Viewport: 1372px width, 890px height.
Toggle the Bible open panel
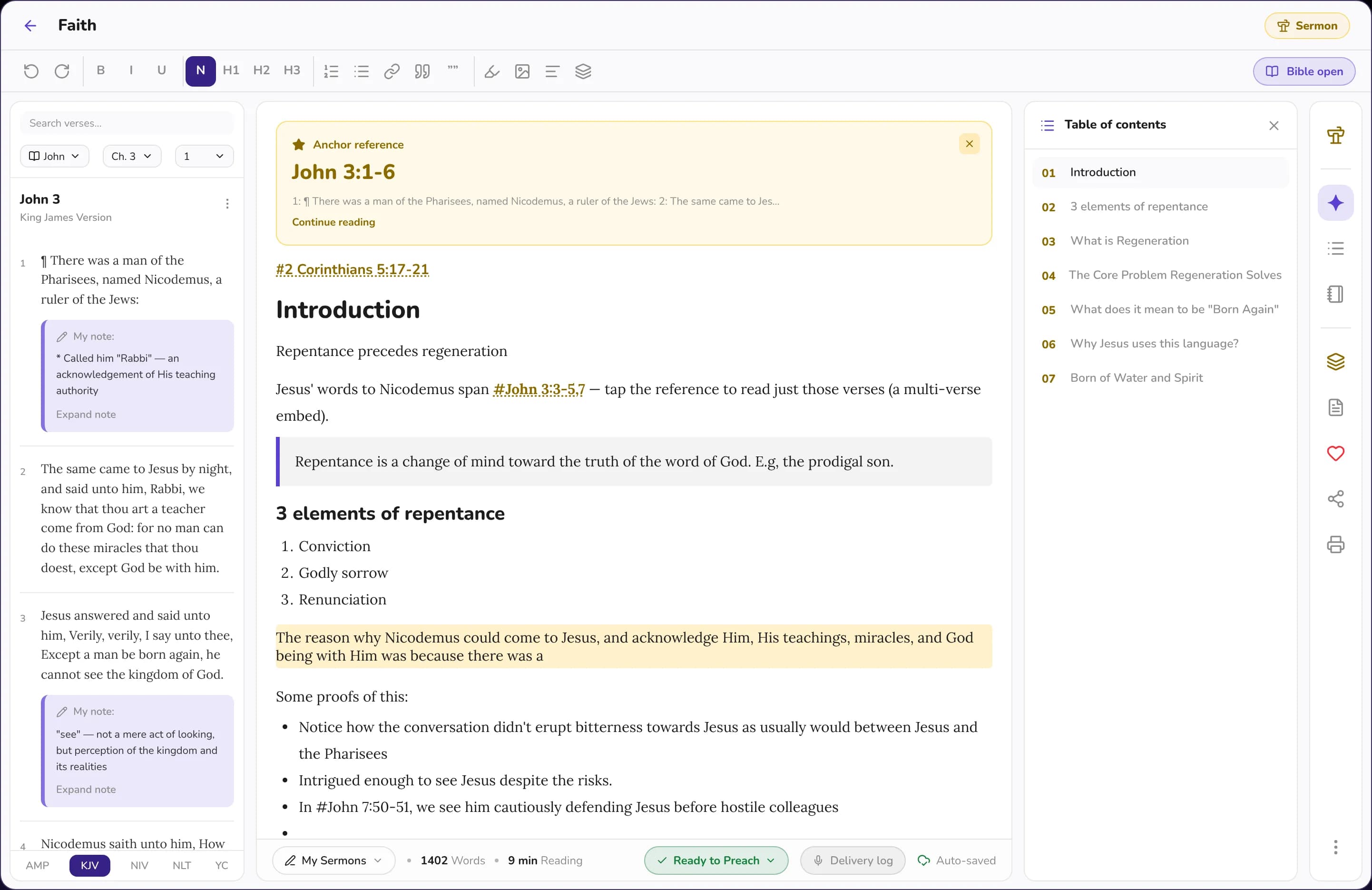click(1304, 71)
